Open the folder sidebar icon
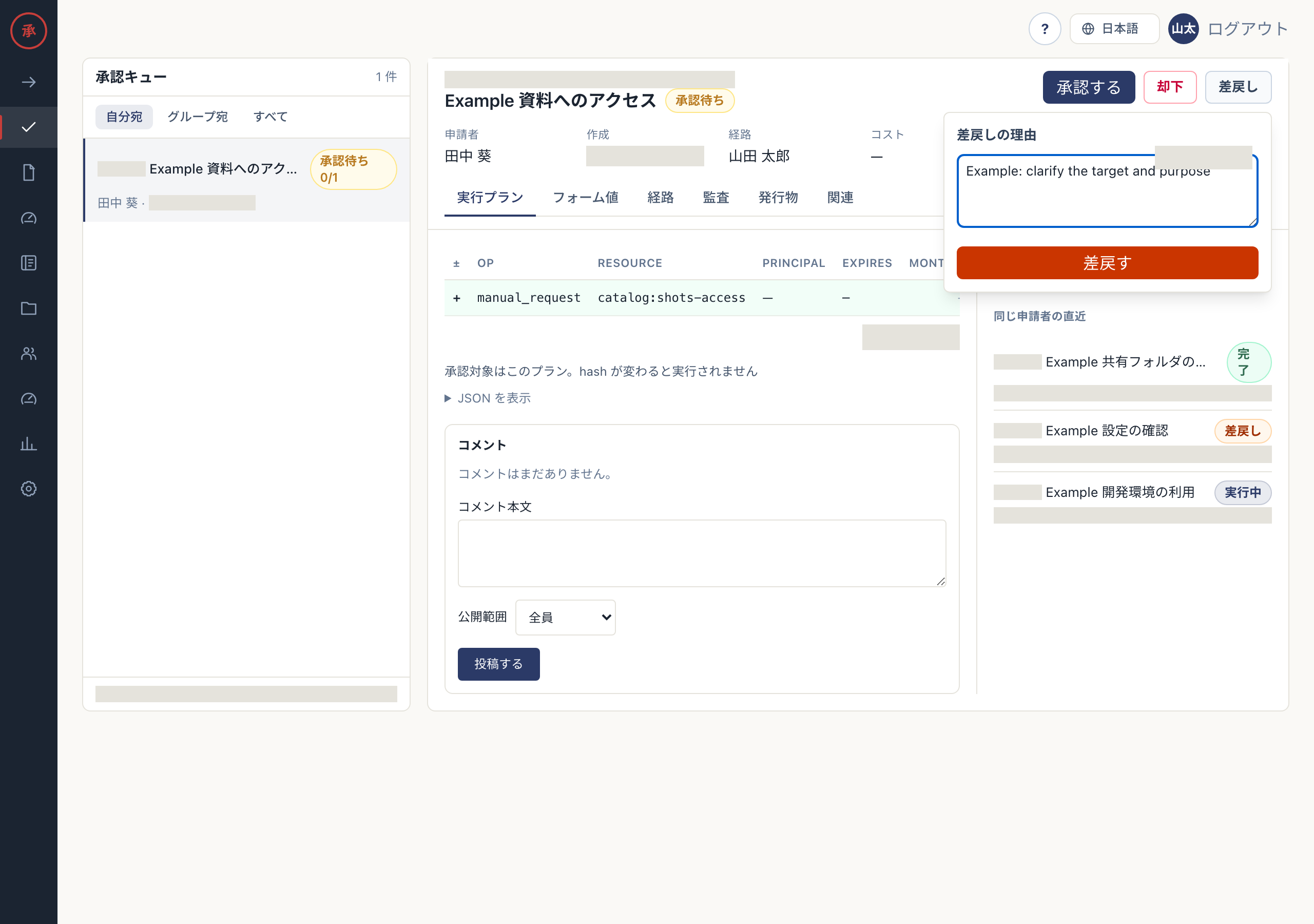 [x=29, y=308]
